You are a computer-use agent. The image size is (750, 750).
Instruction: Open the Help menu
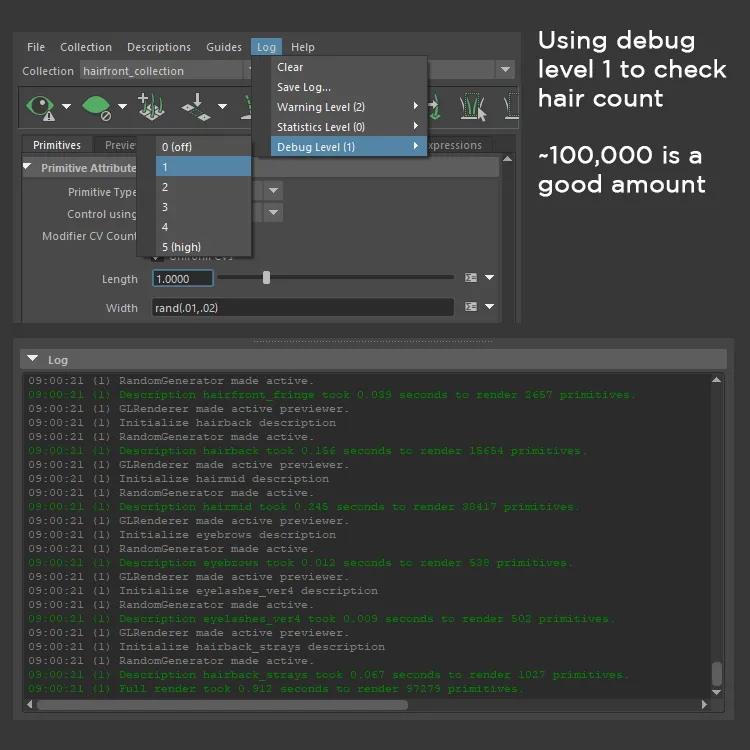pos(303,47)
